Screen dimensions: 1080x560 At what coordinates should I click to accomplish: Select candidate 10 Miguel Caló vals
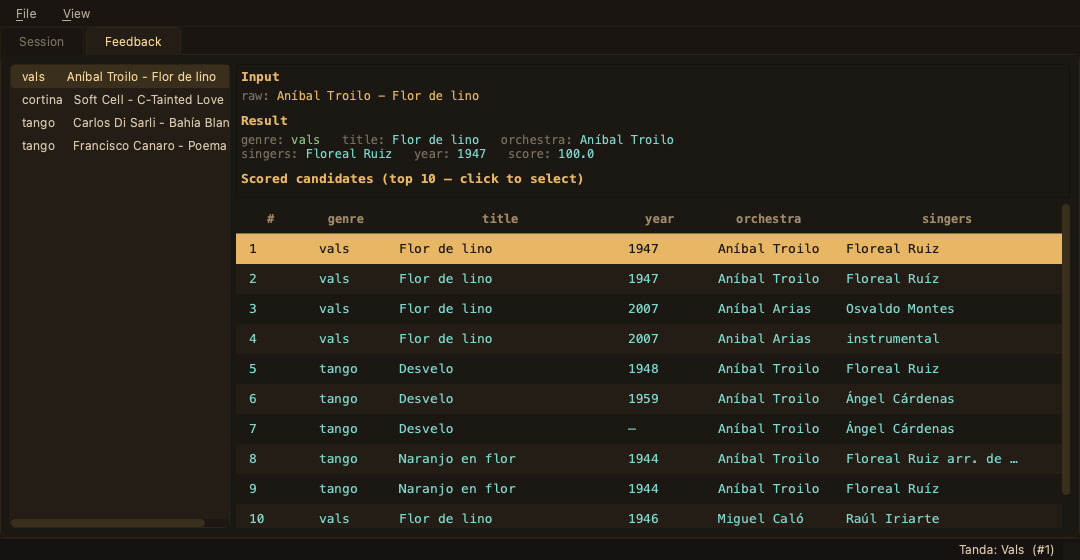[648, 517]
